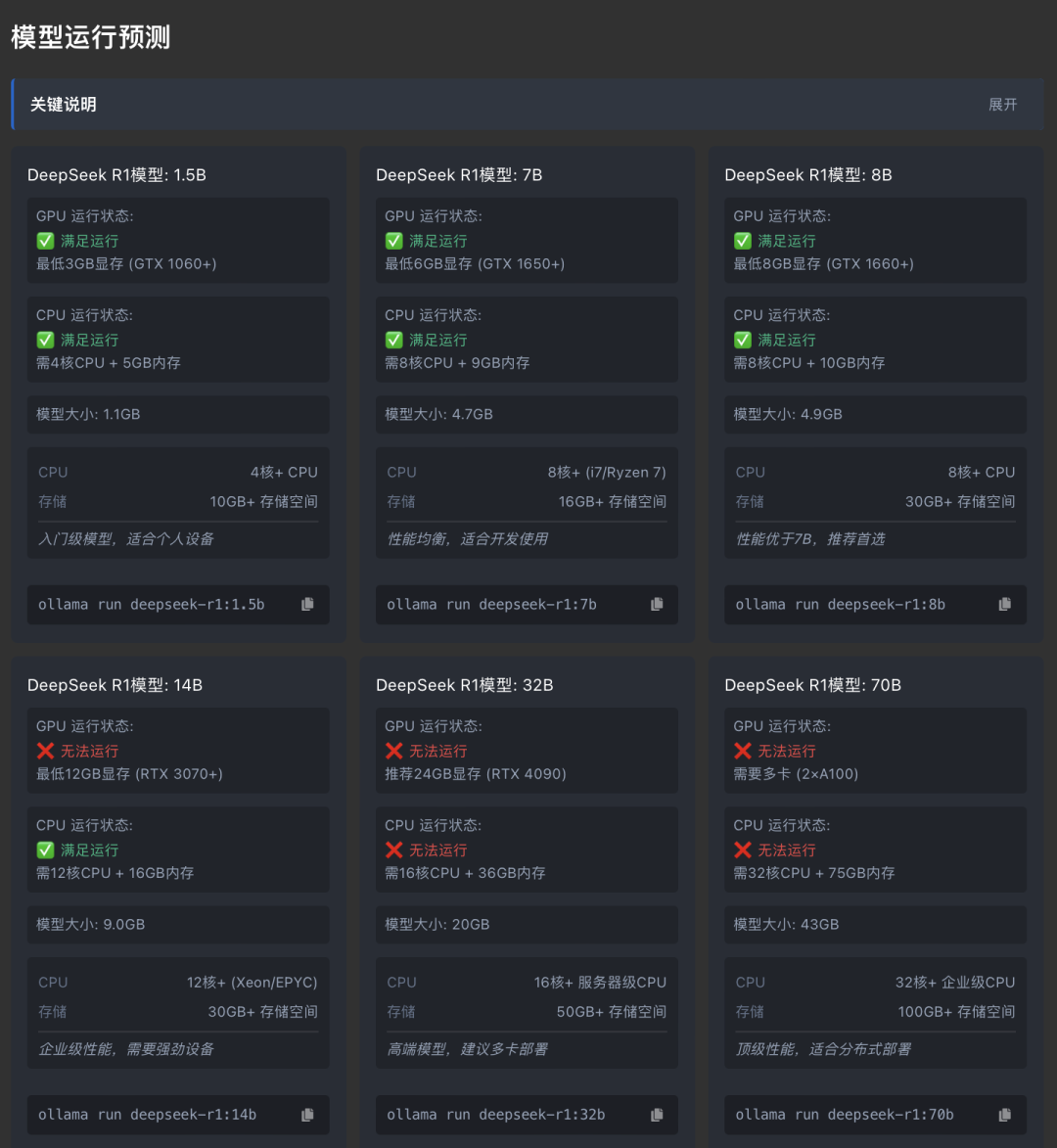Screen dimensions: 1057x1148
Task: Copy the deepseek-r1:7b ollama command
Action: tap(657, 604)
